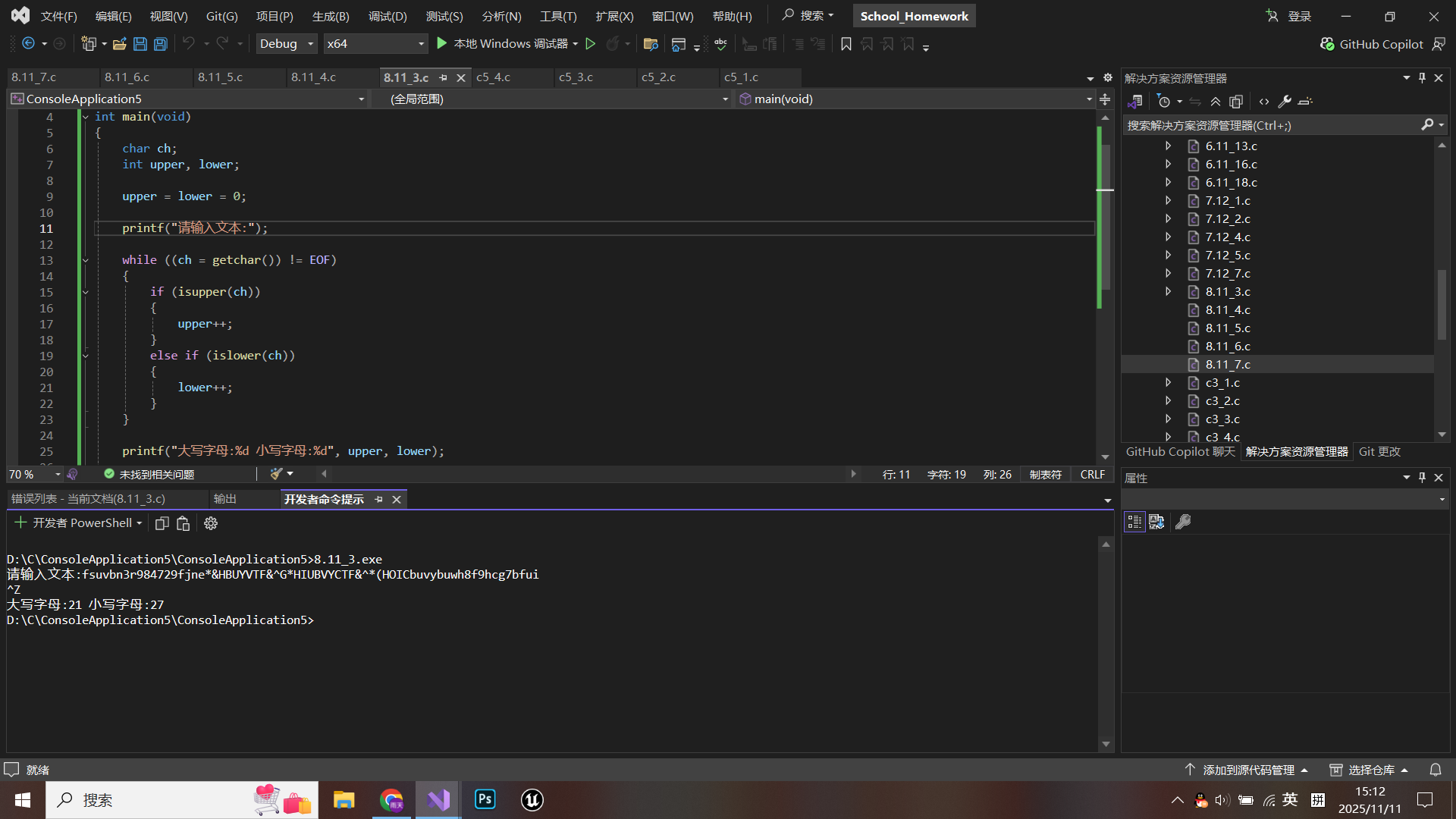This screenshot has height=819, width=1456.
Task: Switch properties grid to categorized view
Action: coord(1134,522)
